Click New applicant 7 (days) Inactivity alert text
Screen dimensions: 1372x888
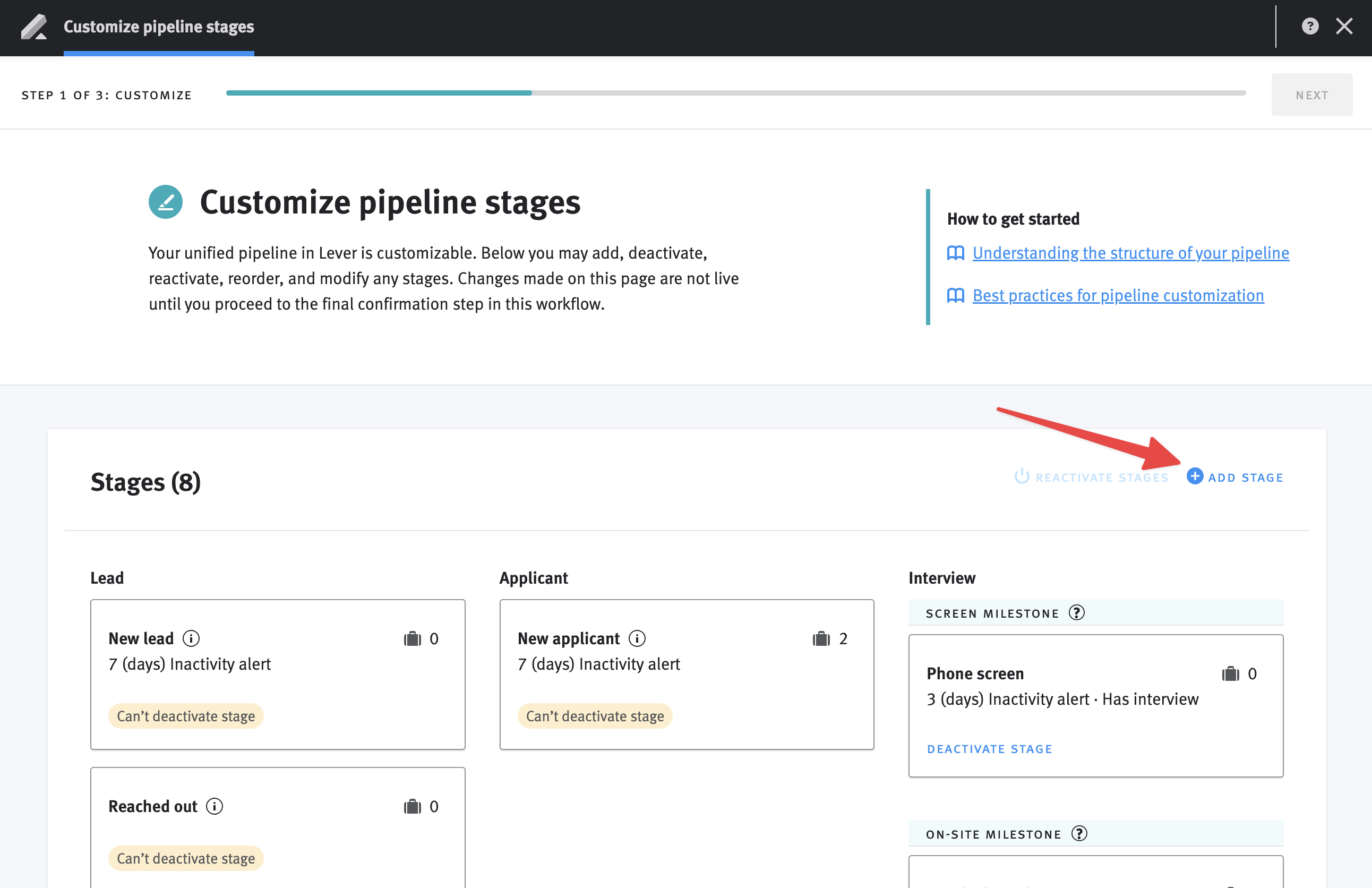click(598, 664)
